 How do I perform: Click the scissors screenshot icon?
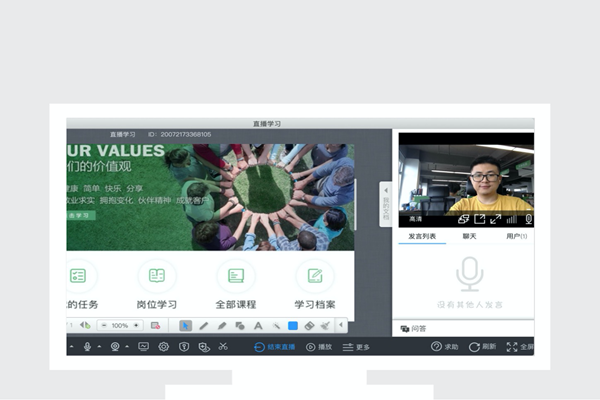point(223,347)
